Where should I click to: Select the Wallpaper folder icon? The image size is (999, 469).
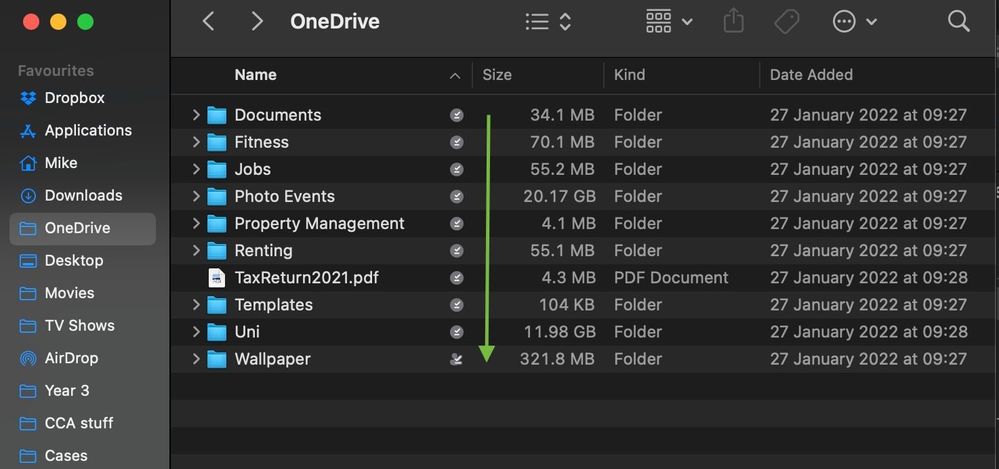[x=217, y=359]
